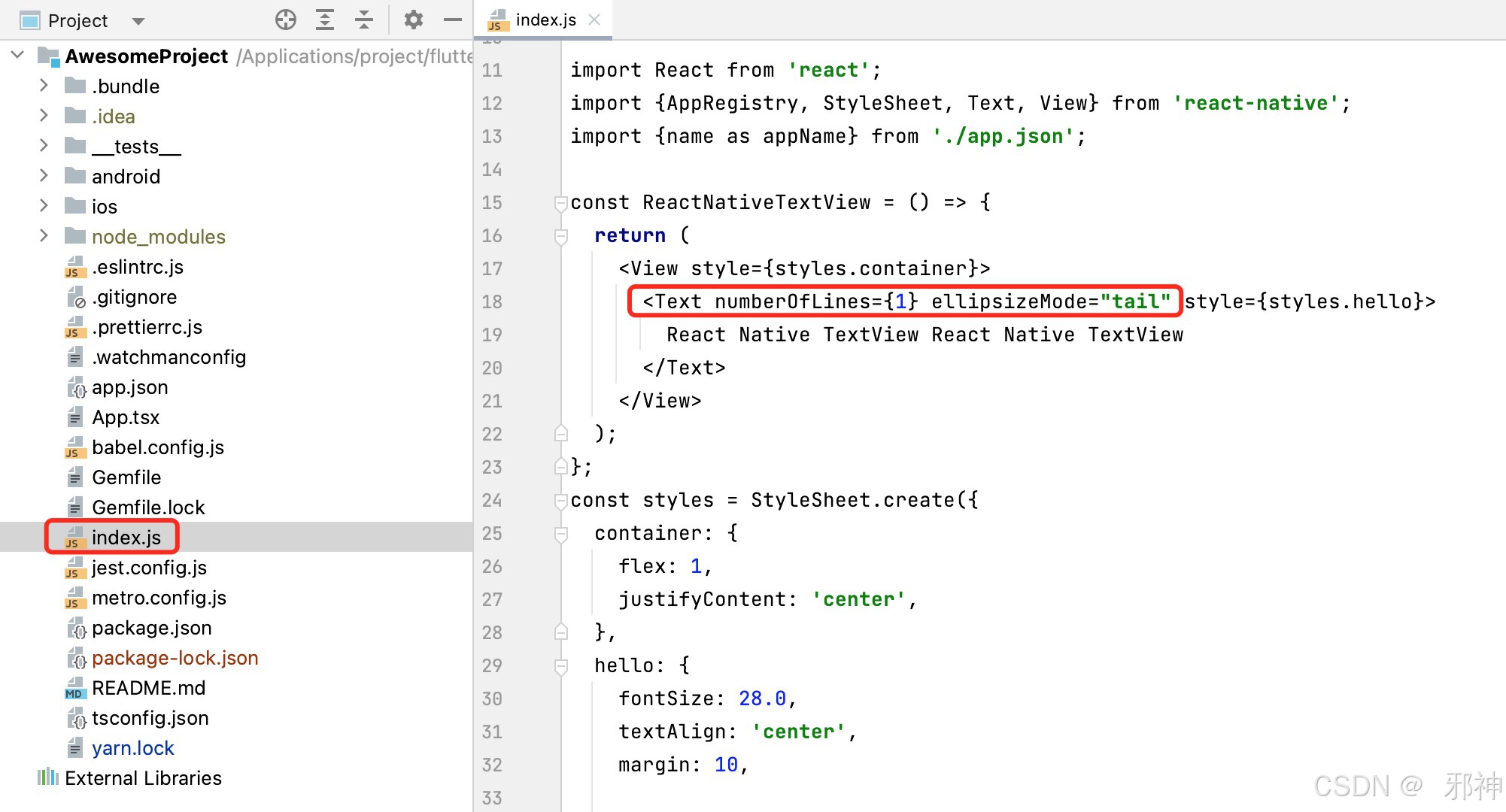
Task: Select the node_modules folder icon
Action: [75, 236]
